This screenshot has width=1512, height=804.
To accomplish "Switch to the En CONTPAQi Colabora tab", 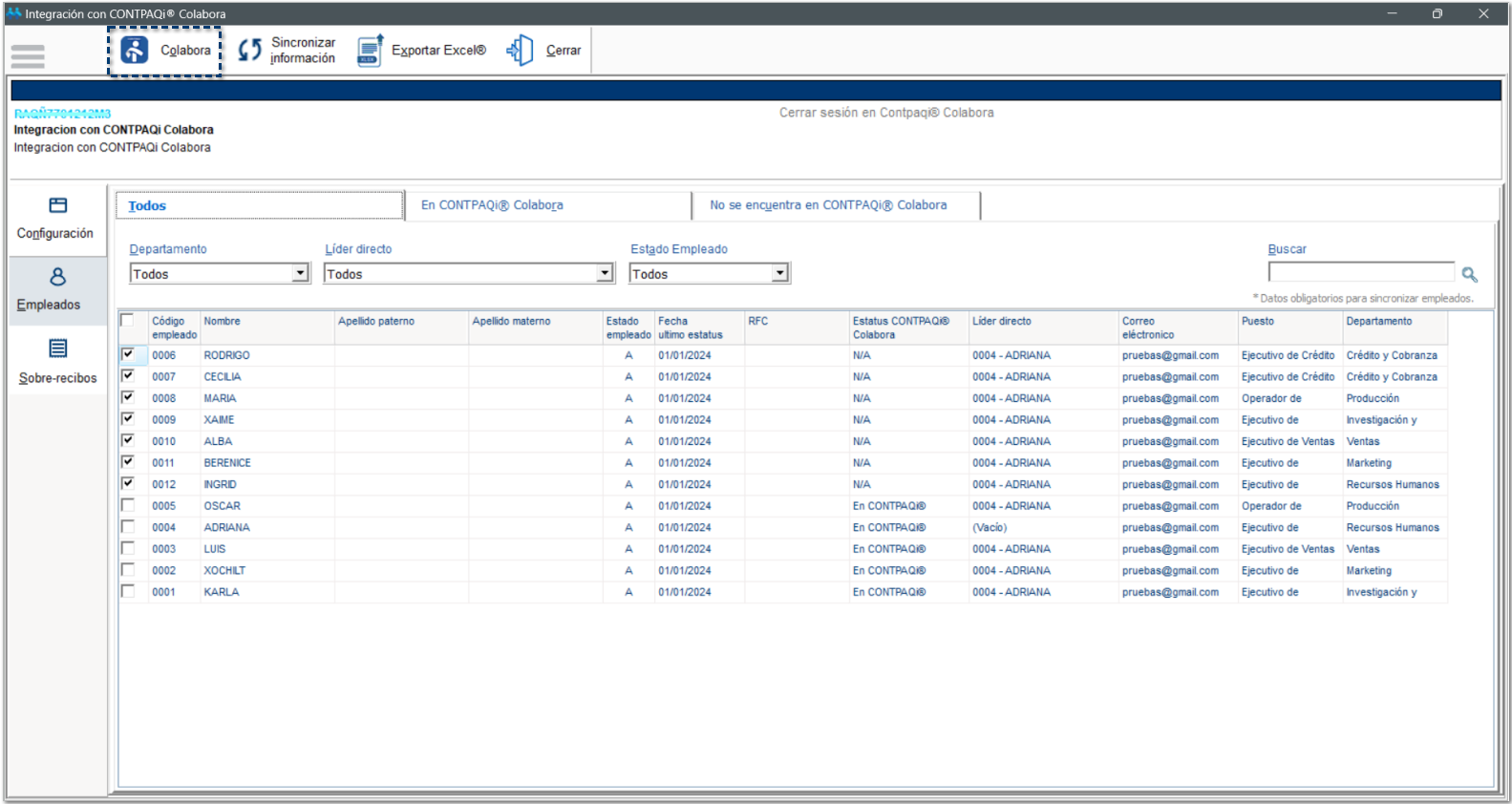I will (x=492, y=205).
